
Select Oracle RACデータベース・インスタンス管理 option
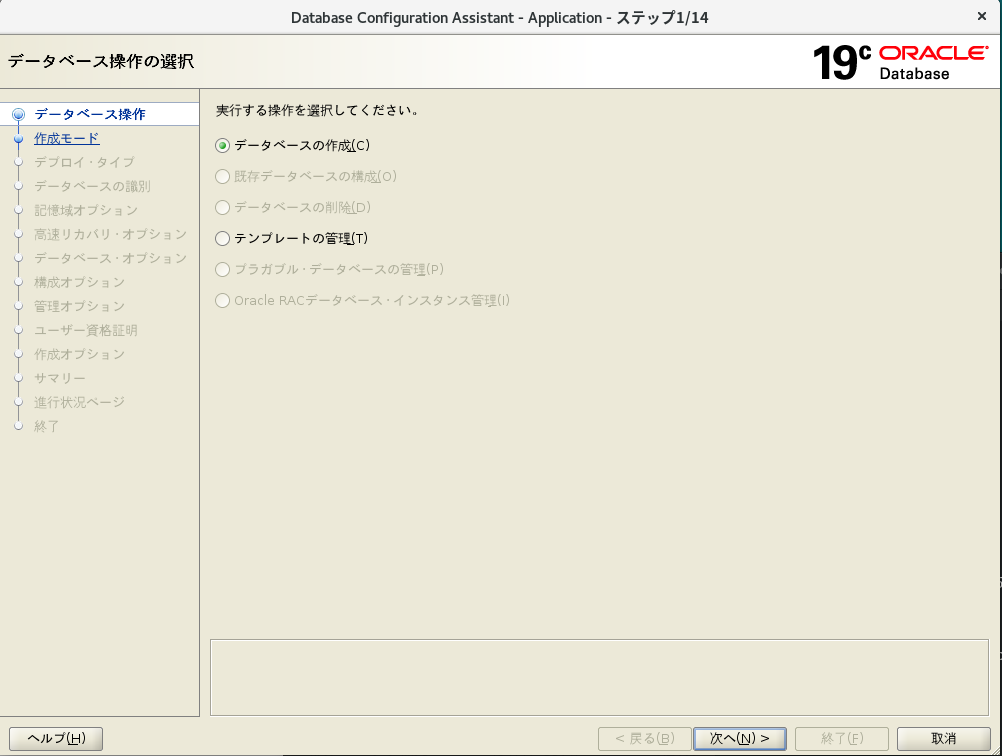click(223, 300)
